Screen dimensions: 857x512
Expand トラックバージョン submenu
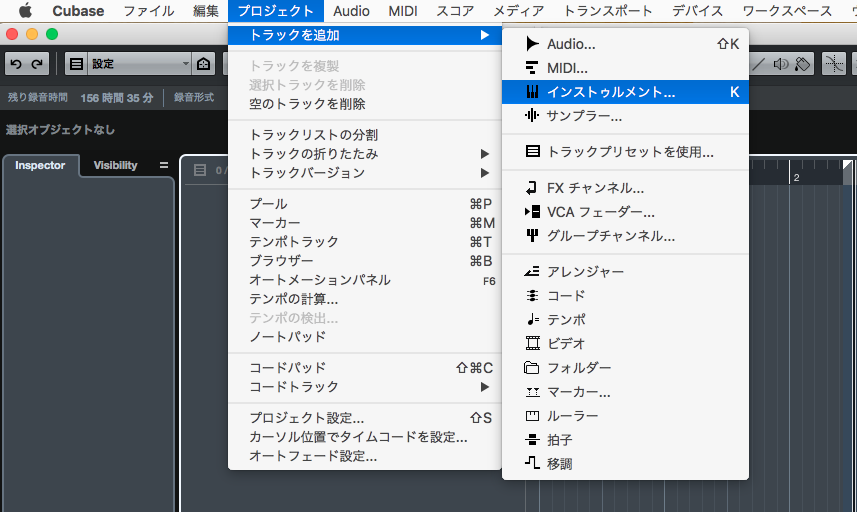[365, 173]
